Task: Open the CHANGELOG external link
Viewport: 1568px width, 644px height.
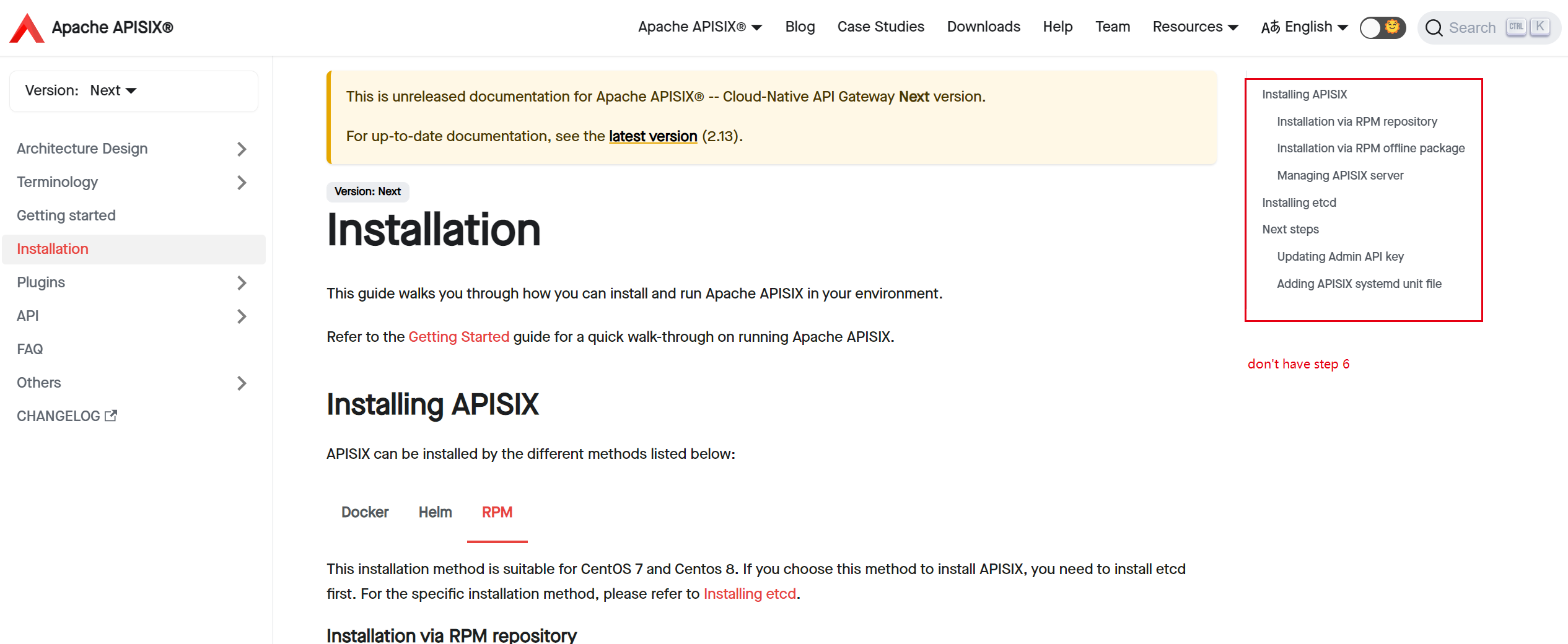Action: tap(67, 416)
